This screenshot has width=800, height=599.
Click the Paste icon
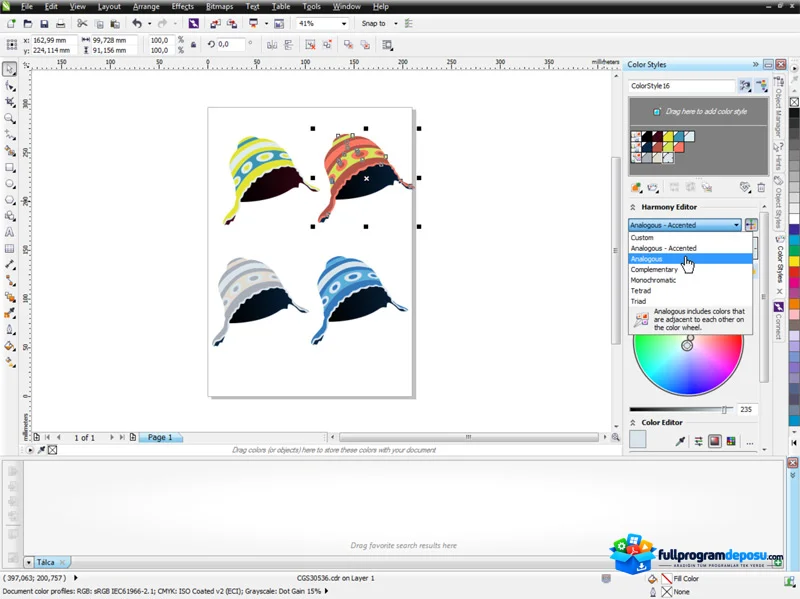coord(115,23)
